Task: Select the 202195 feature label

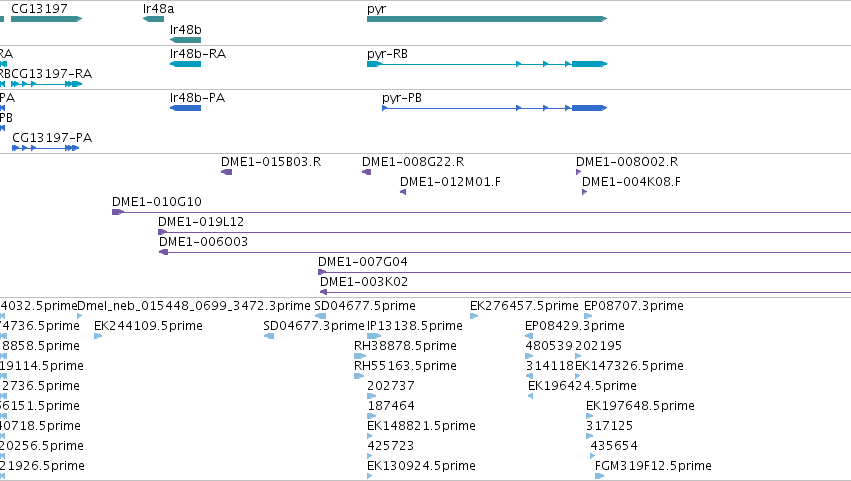Action: coord(599,346)
